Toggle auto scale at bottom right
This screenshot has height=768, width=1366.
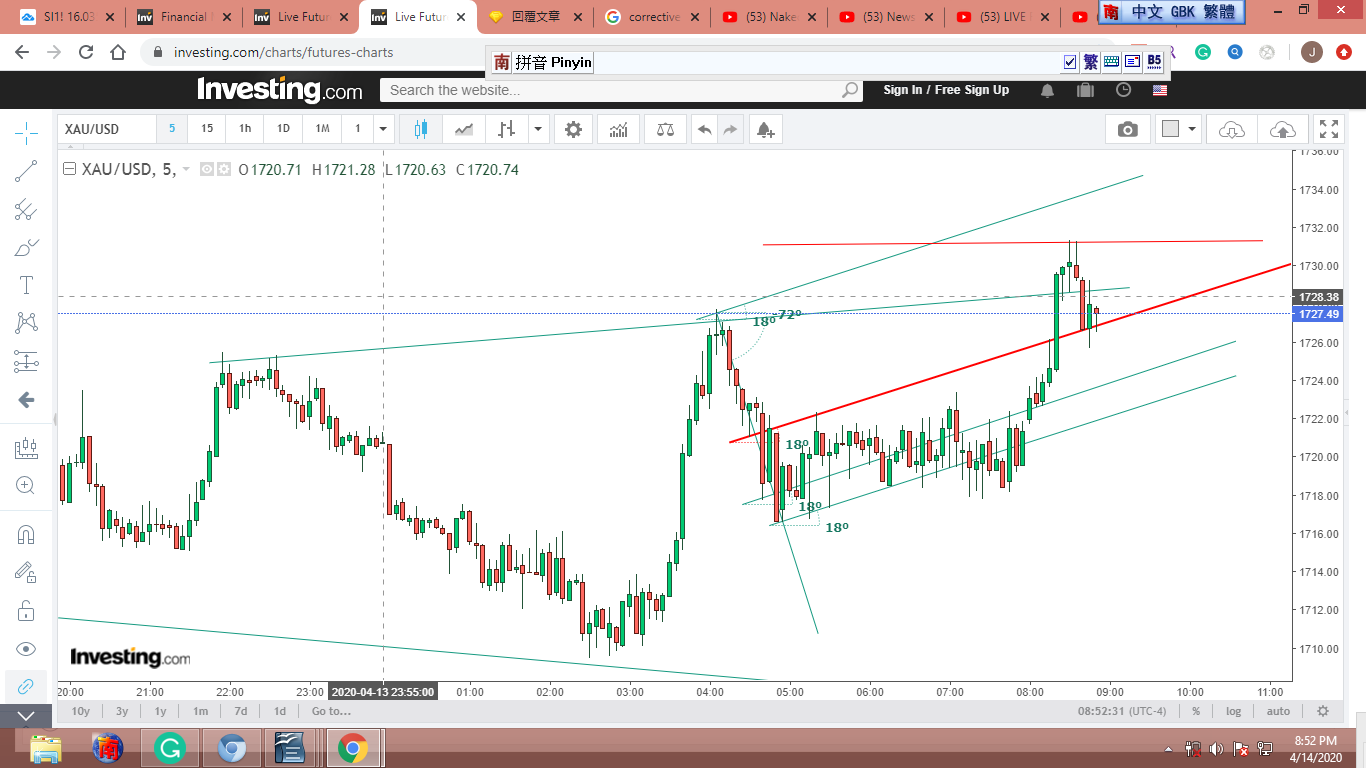pos(1278,711)
